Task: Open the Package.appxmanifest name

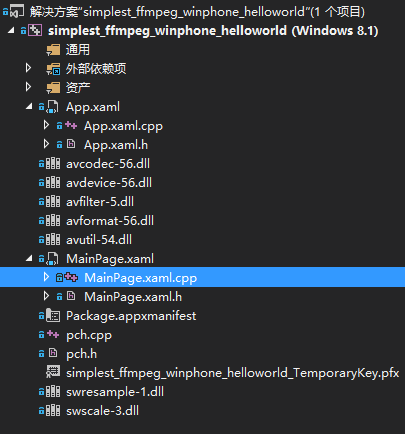Action: (x=131, y=316)
